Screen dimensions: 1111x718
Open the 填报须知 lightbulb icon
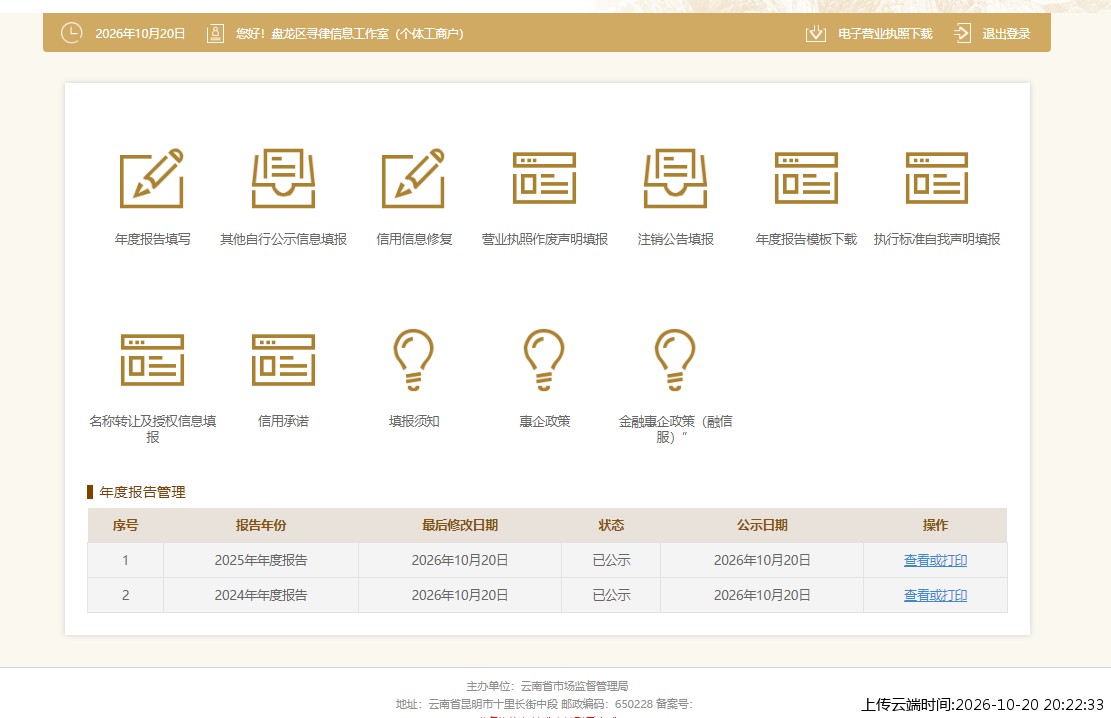click(414, 360)
